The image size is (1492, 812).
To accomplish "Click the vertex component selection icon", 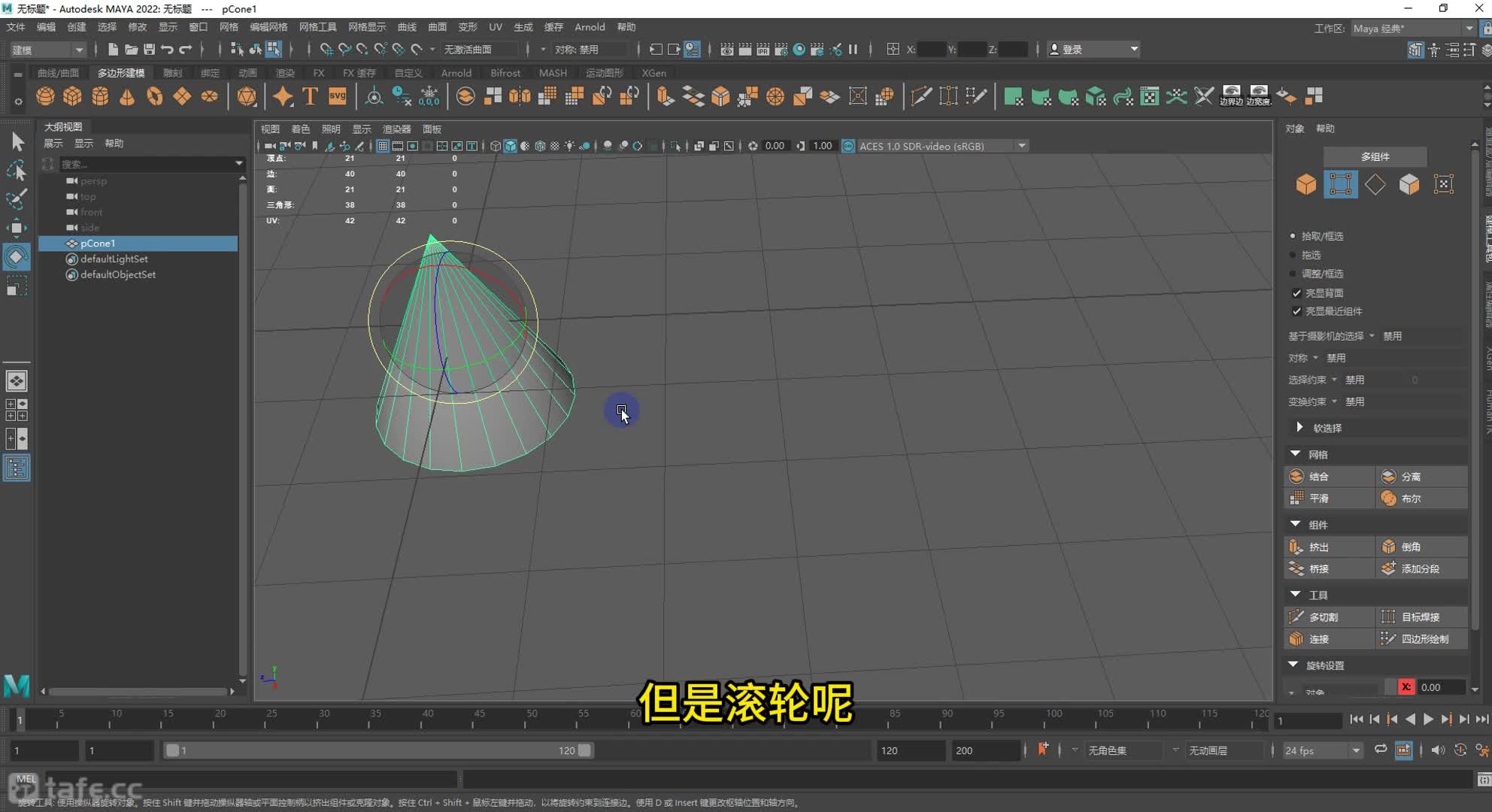I will tap(1341, 184).
